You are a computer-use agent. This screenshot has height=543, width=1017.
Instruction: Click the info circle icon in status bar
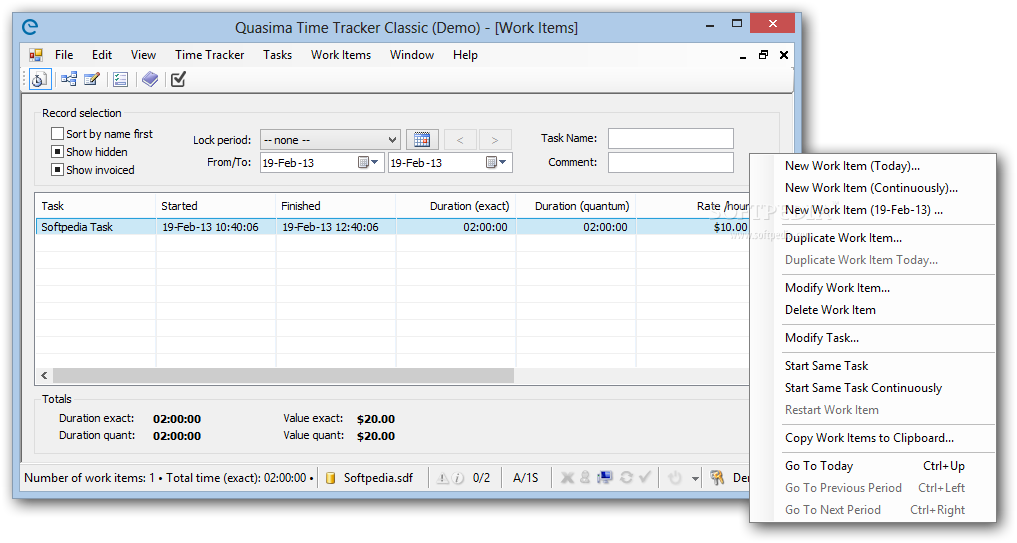pyautogui.click(x=458, y=478)
